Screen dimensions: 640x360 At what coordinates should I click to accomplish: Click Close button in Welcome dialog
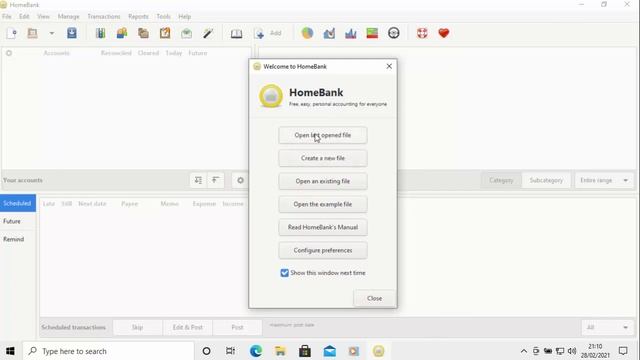pos(374,298)
